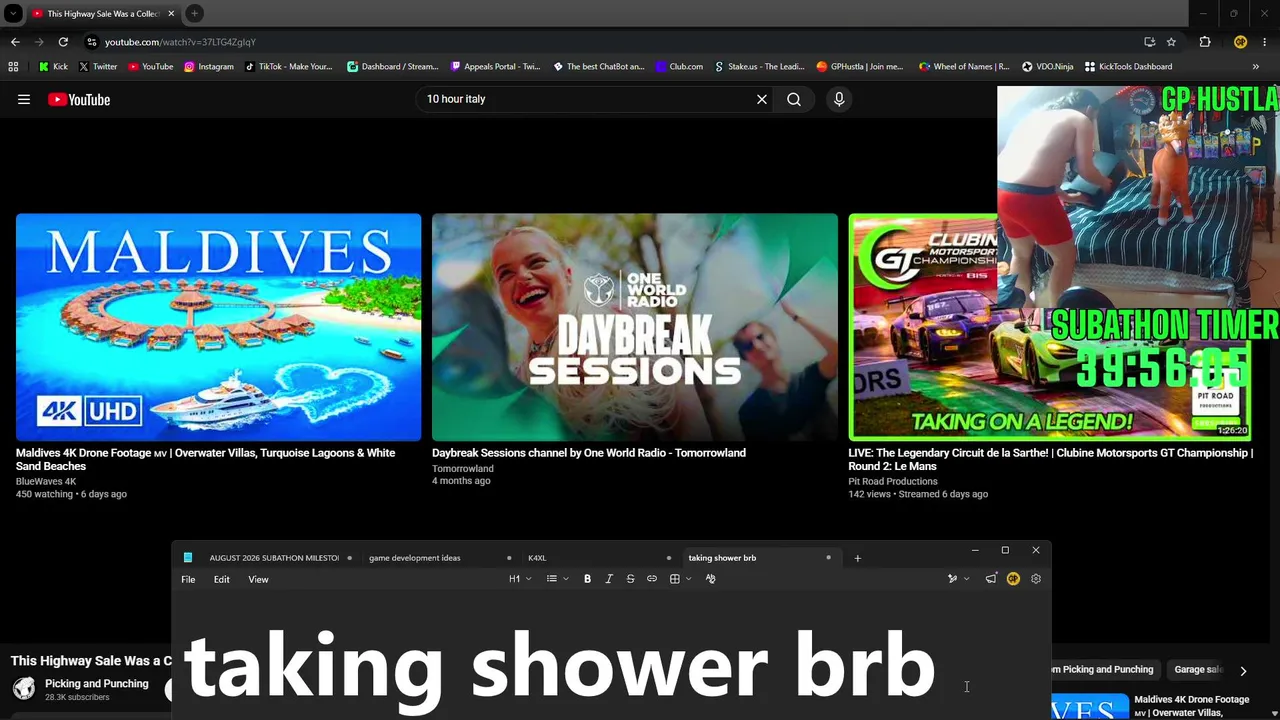Open the Chrome three-dot menu
The height and width of the screenshot is (720, 1280).
tap(1265, 42)
